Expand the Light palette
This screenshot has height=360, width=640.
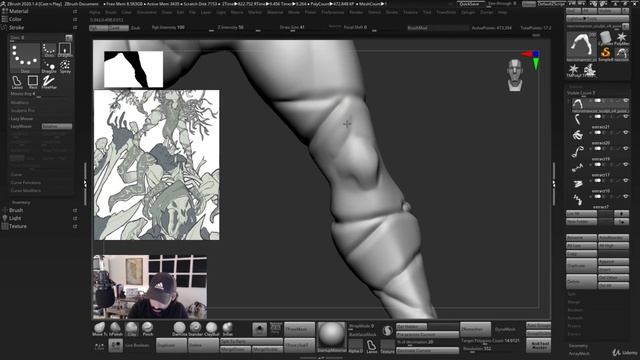pyautogui.click(x=15, y=218)
